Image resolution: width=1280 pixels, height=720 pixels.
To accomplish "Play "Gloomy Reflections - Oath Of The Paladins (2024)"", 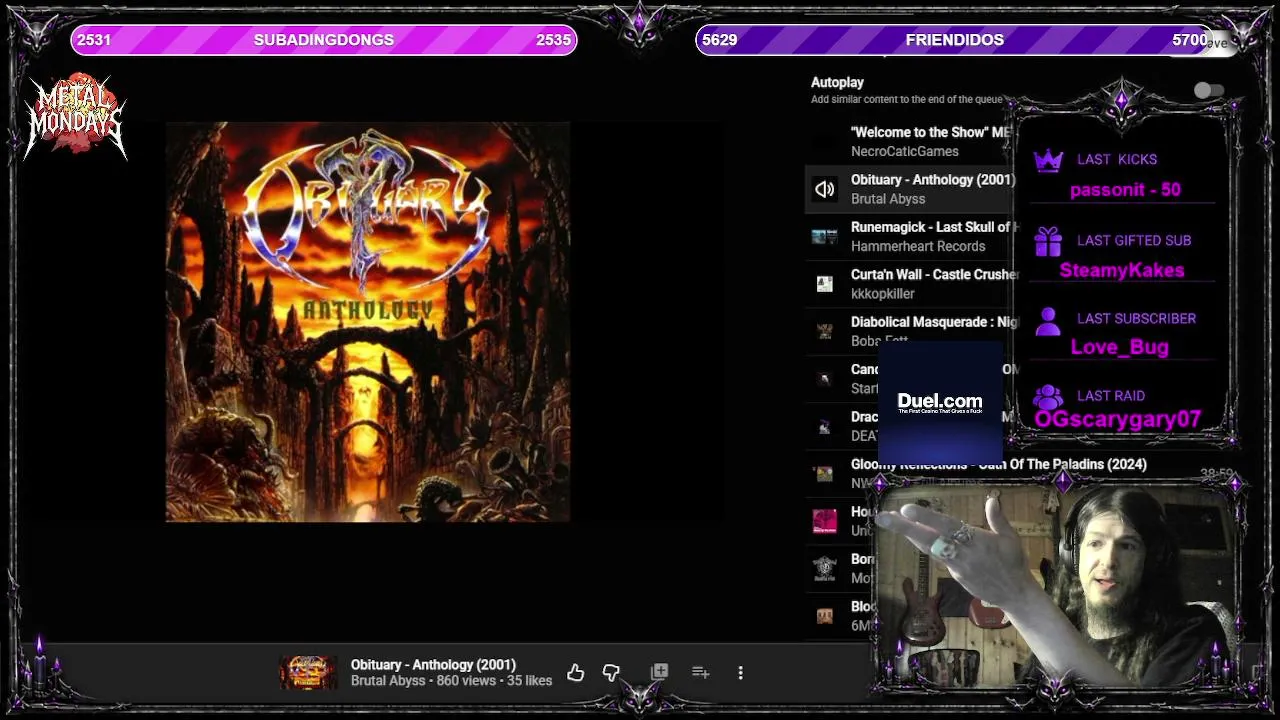I will click(x=999, y=464).
